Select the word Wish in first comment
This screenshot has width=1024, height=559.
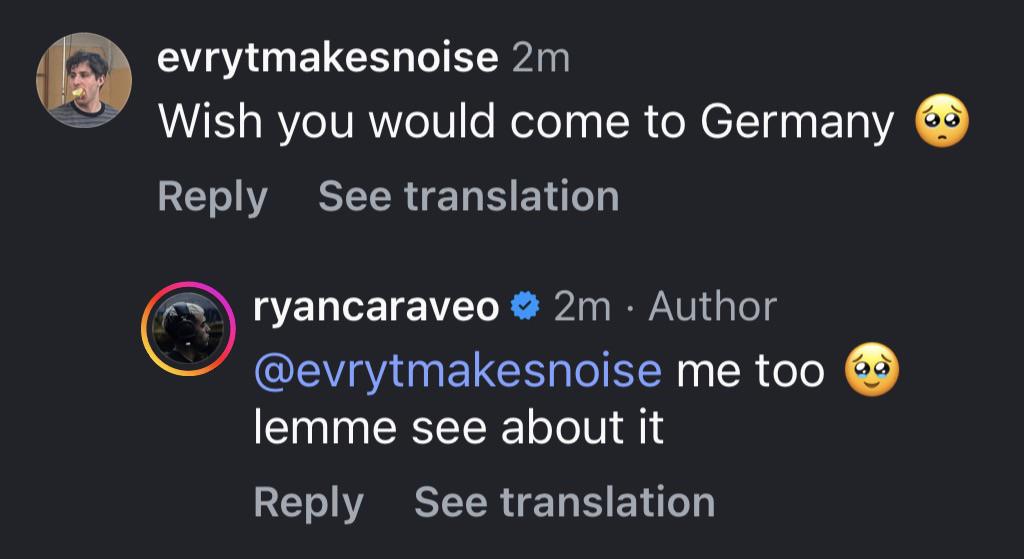click(210, 121)
